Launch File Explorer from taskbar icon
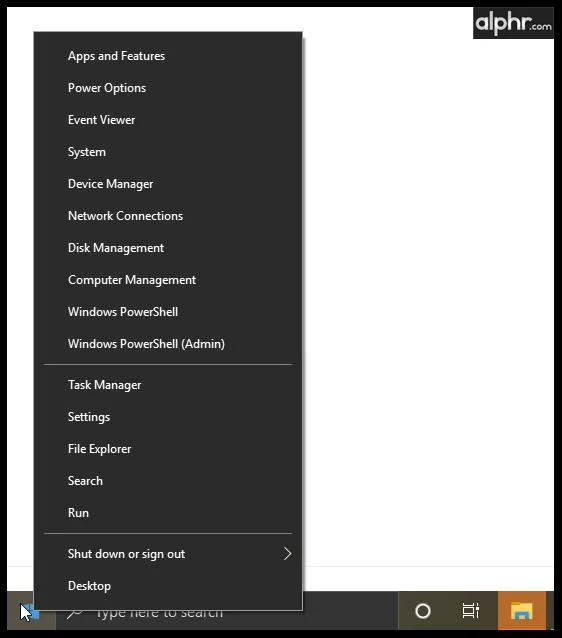Viewport: 562px width, 638px height. pyautogui.click(x=522, y=611)
